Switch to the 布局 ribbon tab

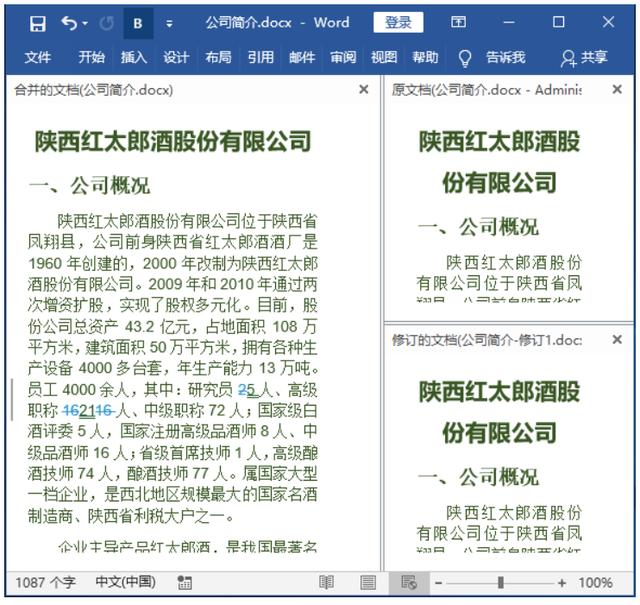(x=218, y=57)
